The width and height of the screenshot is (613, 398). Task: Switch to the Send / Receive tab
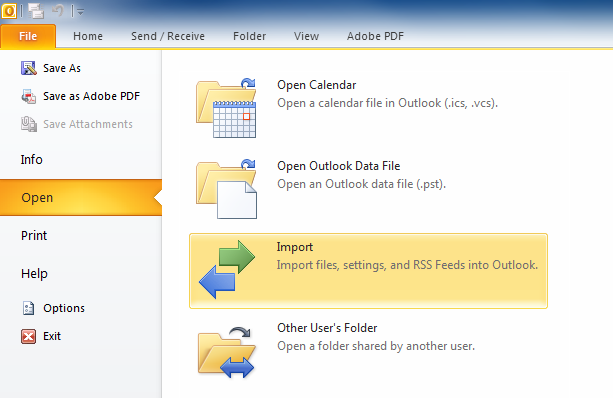coord(168,36)
